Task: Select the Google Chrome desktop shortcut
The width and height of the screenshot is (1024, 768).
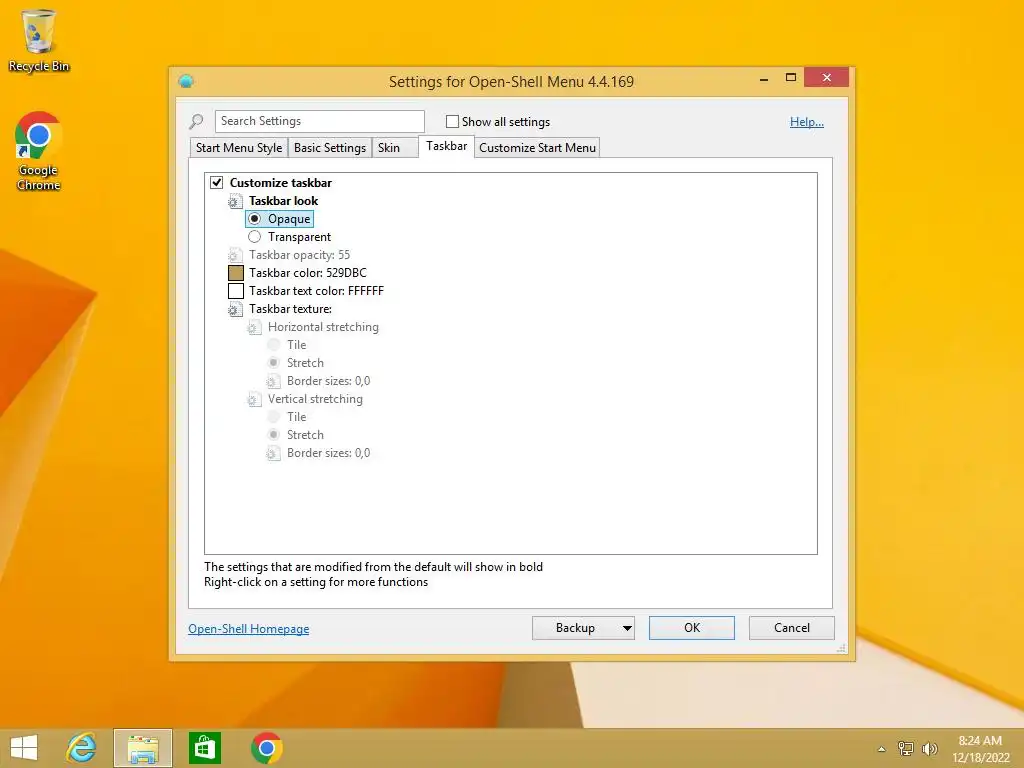Action: pyautogui.click(x=39, y=151)
